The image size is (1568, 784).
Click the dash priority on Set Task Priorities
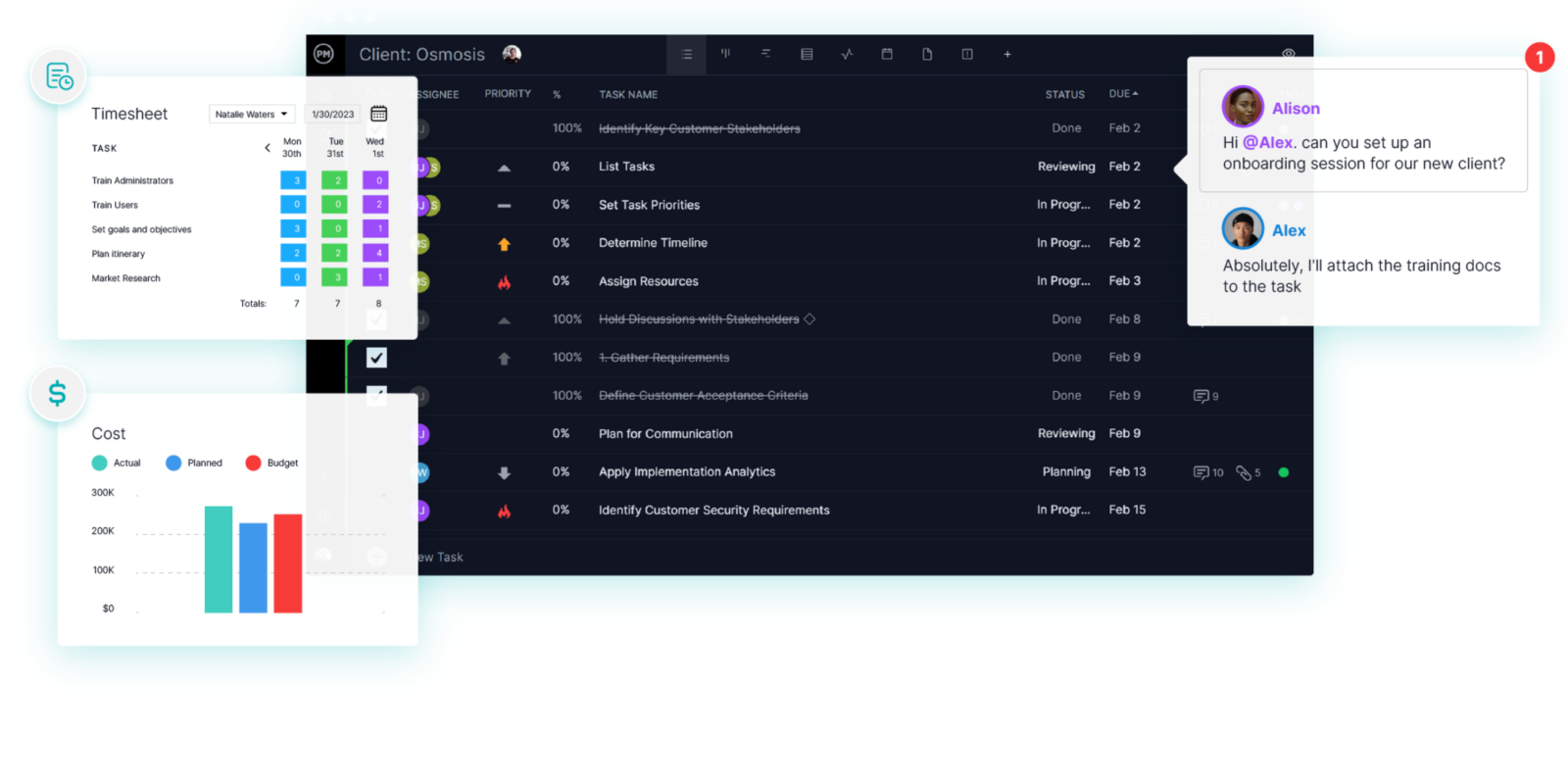504,206
